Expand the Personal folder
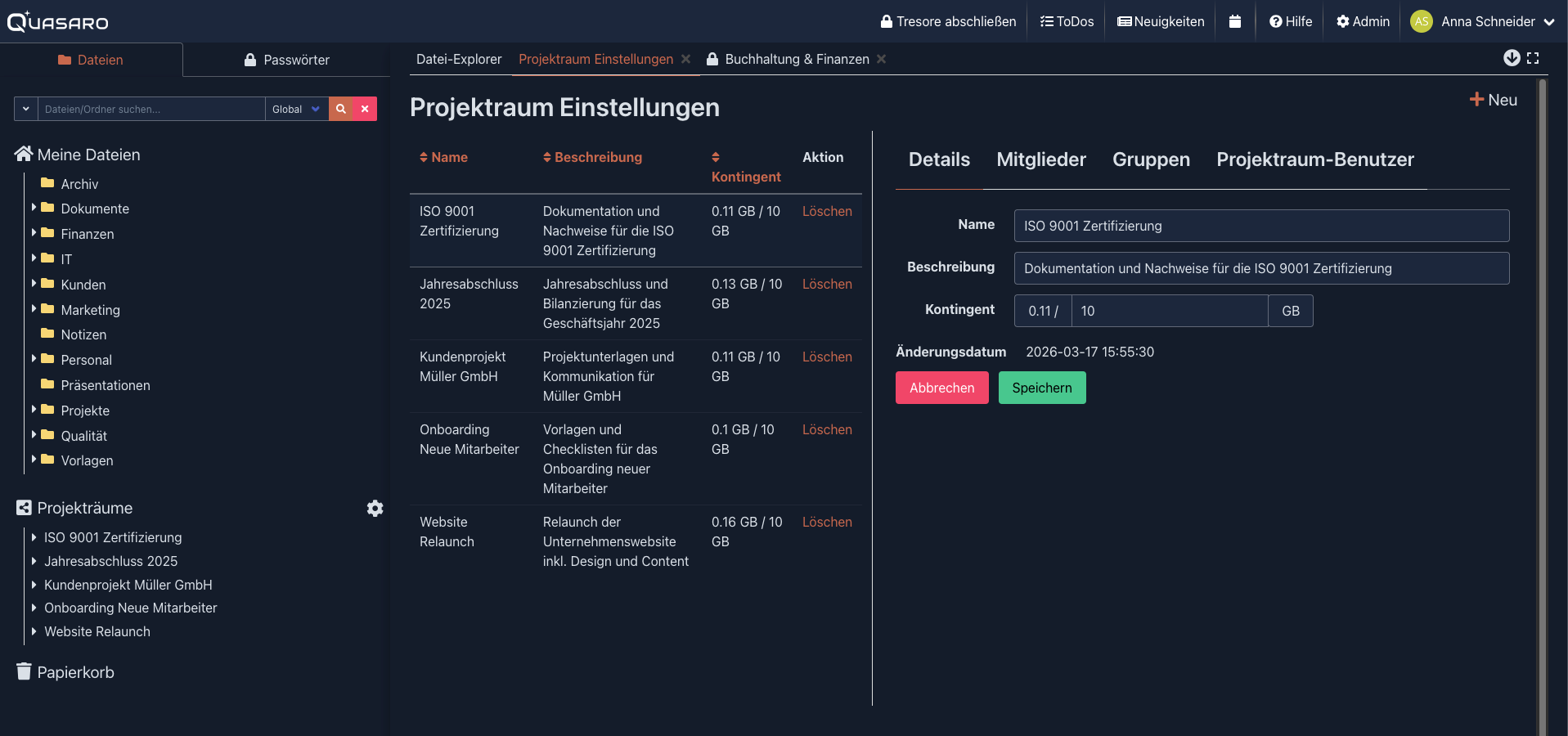1568x736 pixels. pos(34,359)
